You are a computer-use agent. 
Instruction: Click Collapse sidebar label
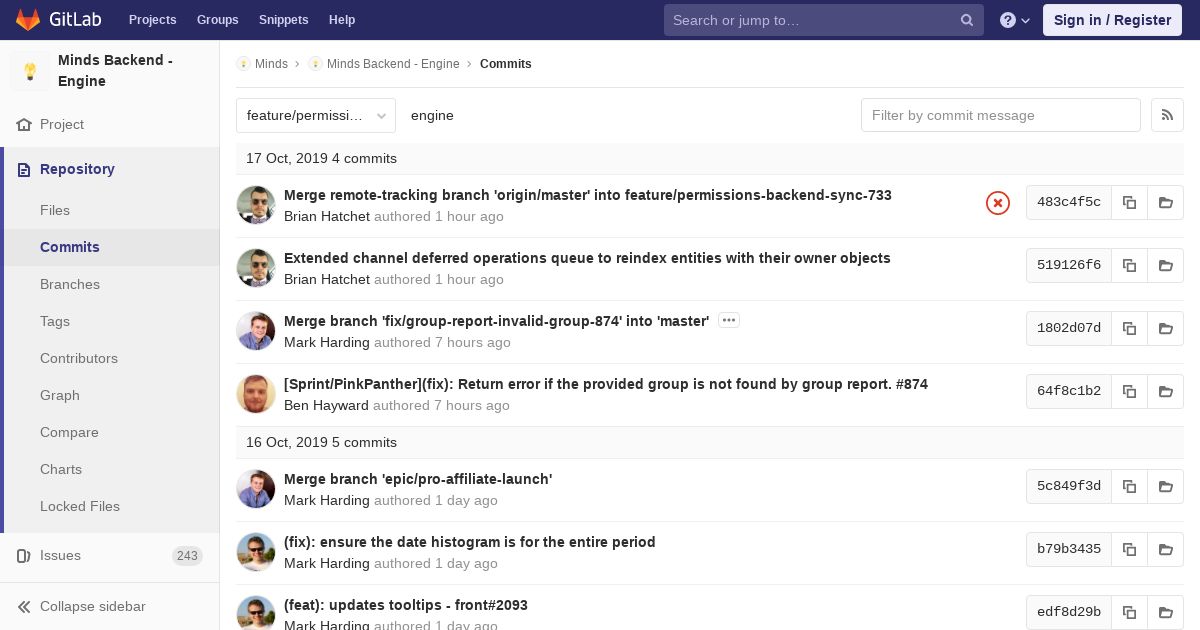click(93, 607)
